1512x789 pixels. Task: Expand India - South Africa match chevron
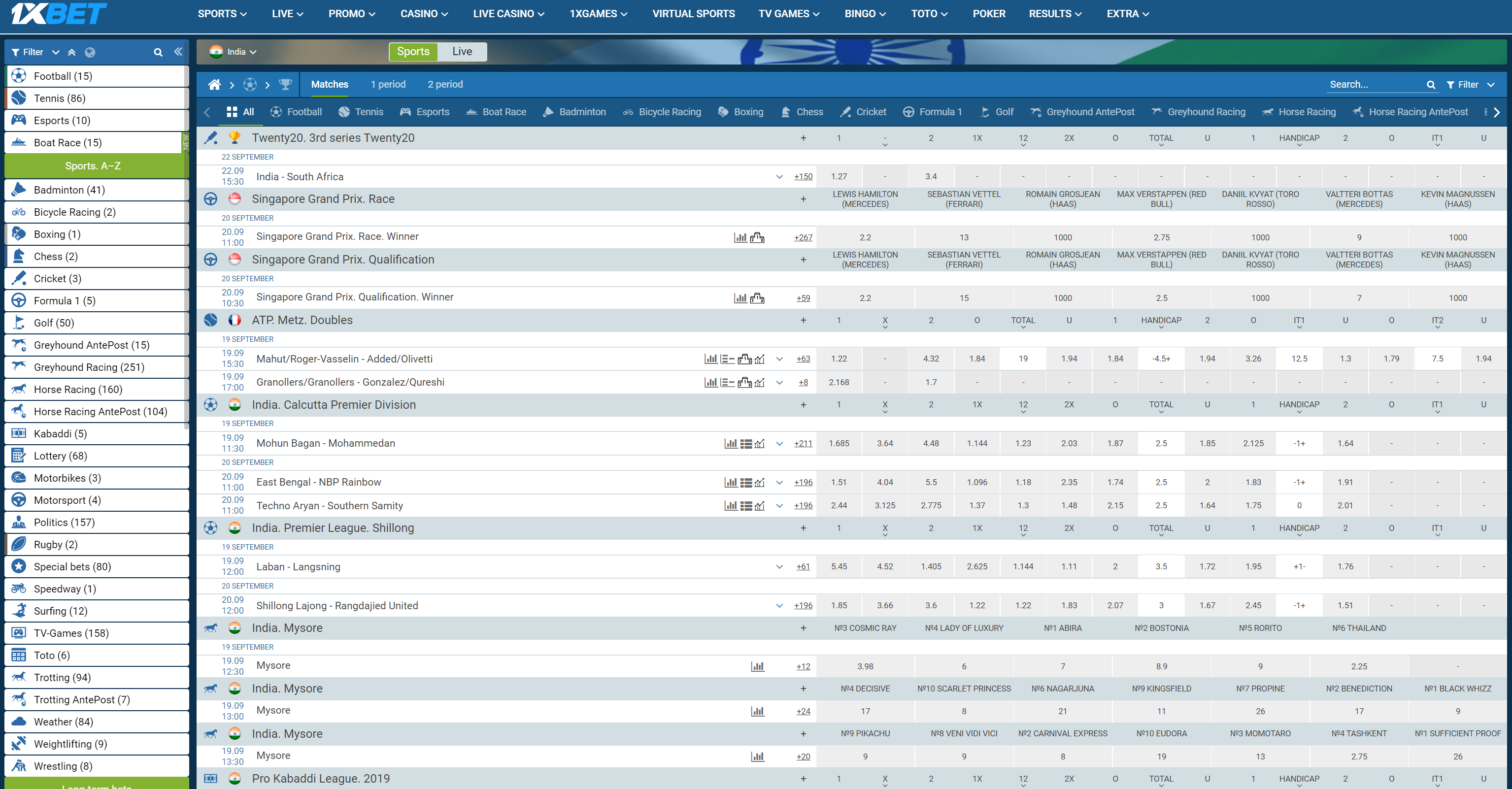pyautogui.click(x=779, y=177)
